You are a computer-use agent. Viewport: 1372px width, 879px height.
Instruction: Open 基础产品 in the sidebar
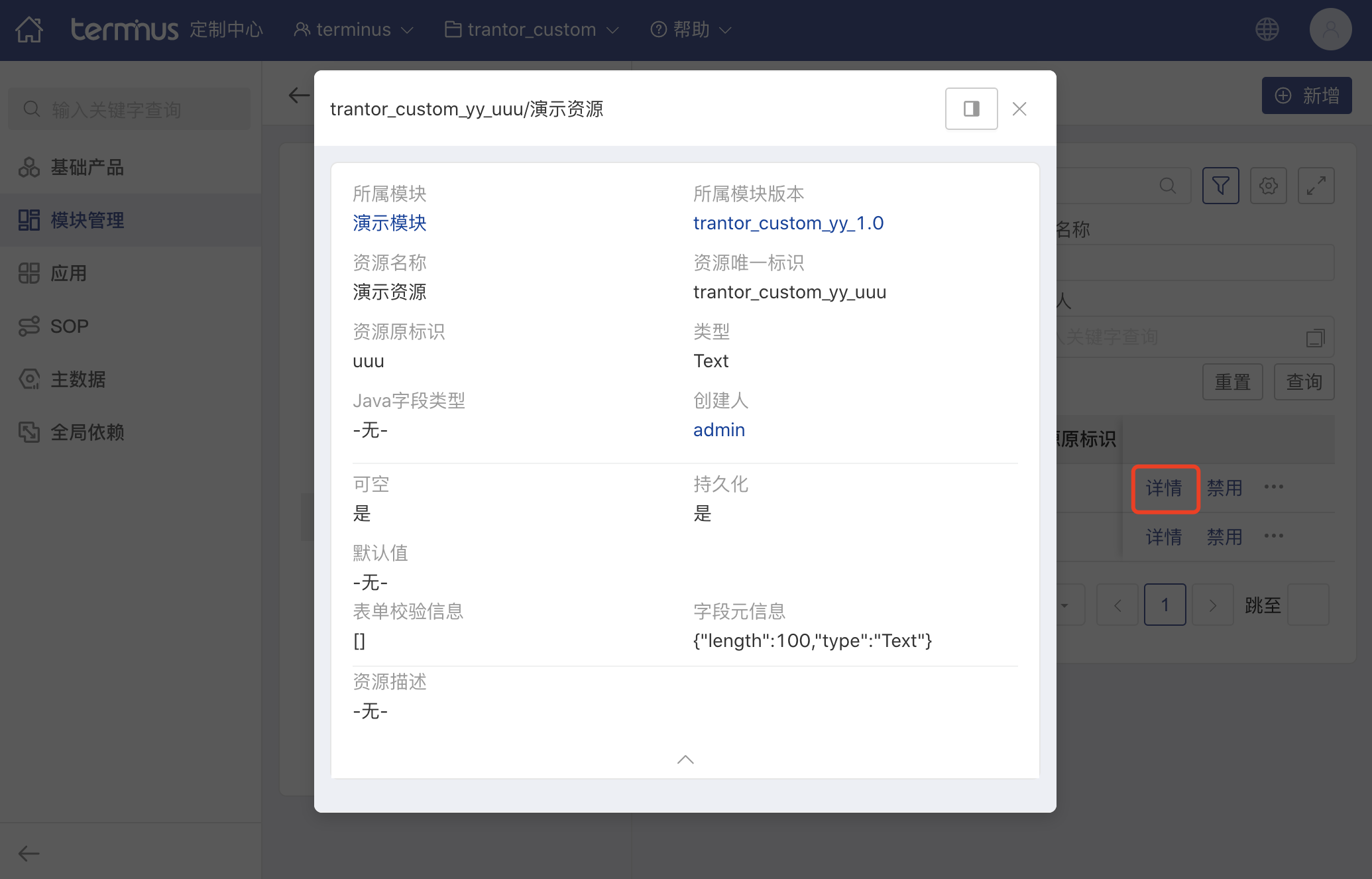(x=131, y=167)
